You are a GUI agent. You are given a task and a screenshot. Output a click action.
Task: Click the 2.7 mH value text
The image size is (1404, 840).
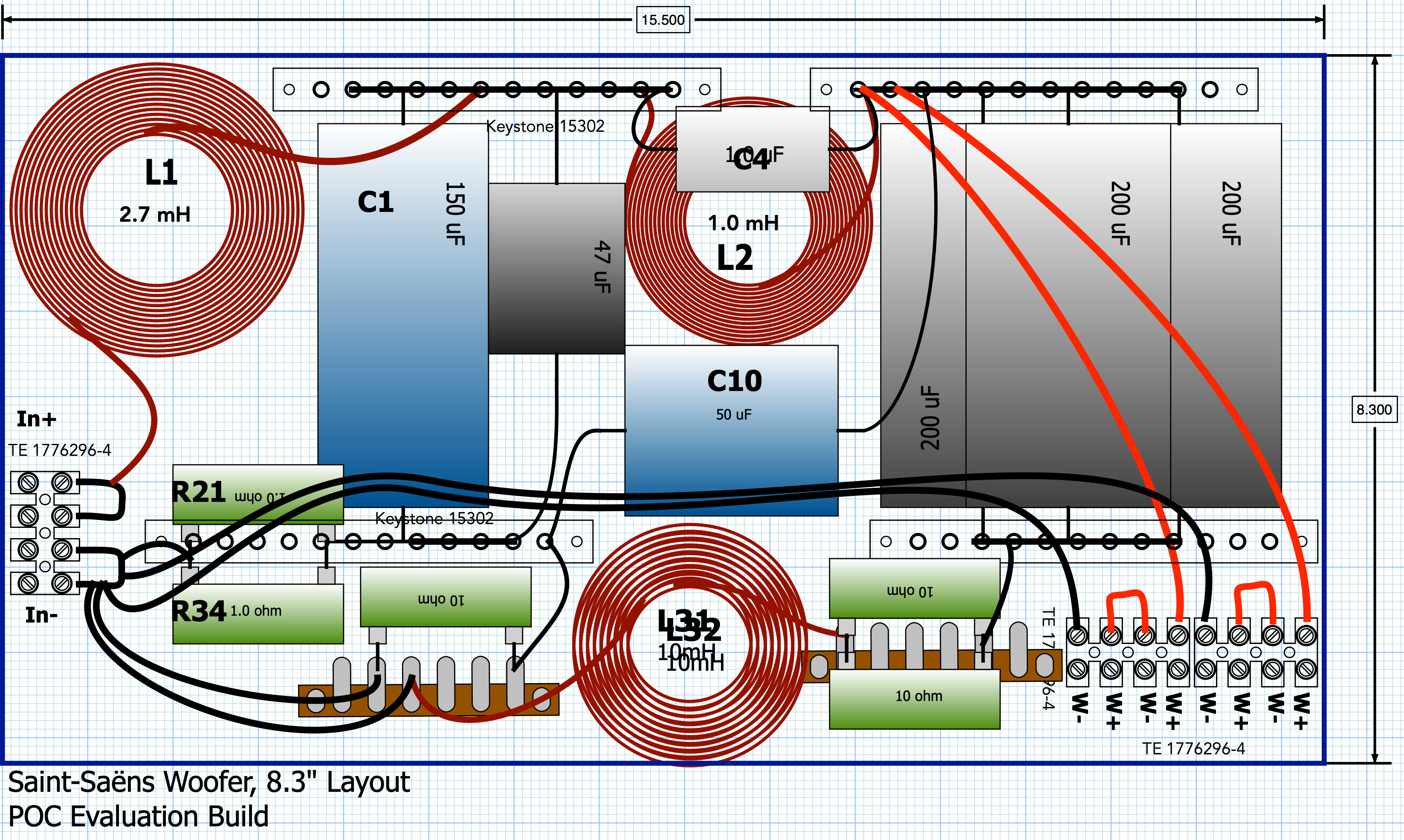click(155, 214)
